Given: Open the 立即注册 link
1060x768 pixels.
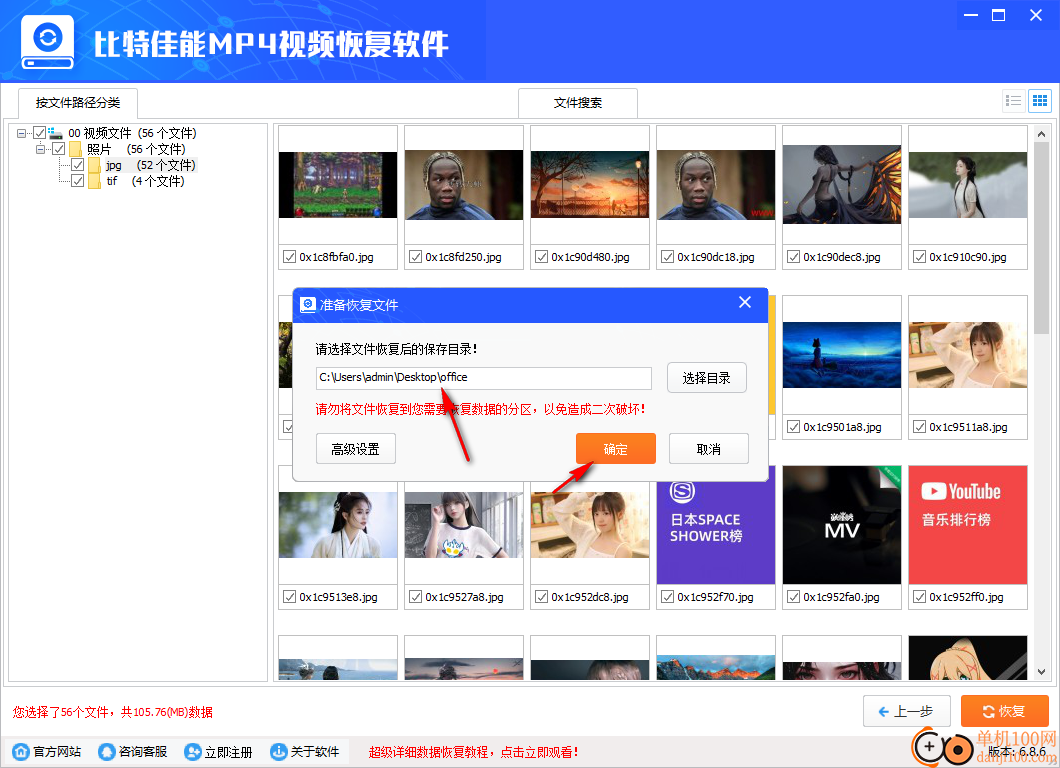Looking at the screenshot, I should point(228,752).
